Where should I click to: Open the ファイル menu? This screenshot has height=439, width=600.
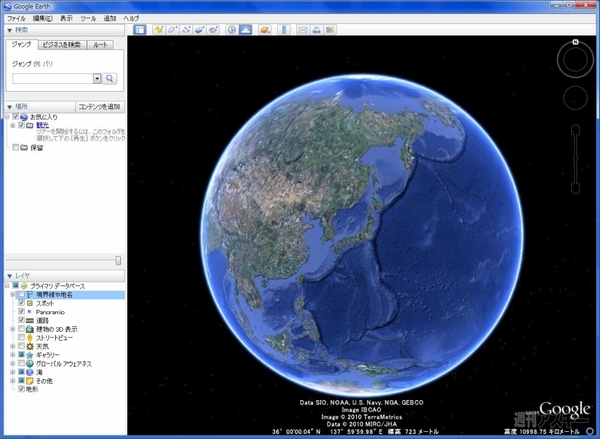click(x=16, y=18)
